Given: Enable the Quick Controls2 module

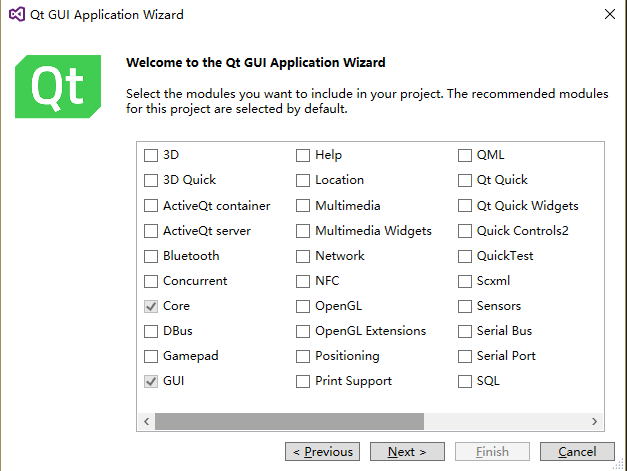Looking at the screenshot, I should 465,231.
